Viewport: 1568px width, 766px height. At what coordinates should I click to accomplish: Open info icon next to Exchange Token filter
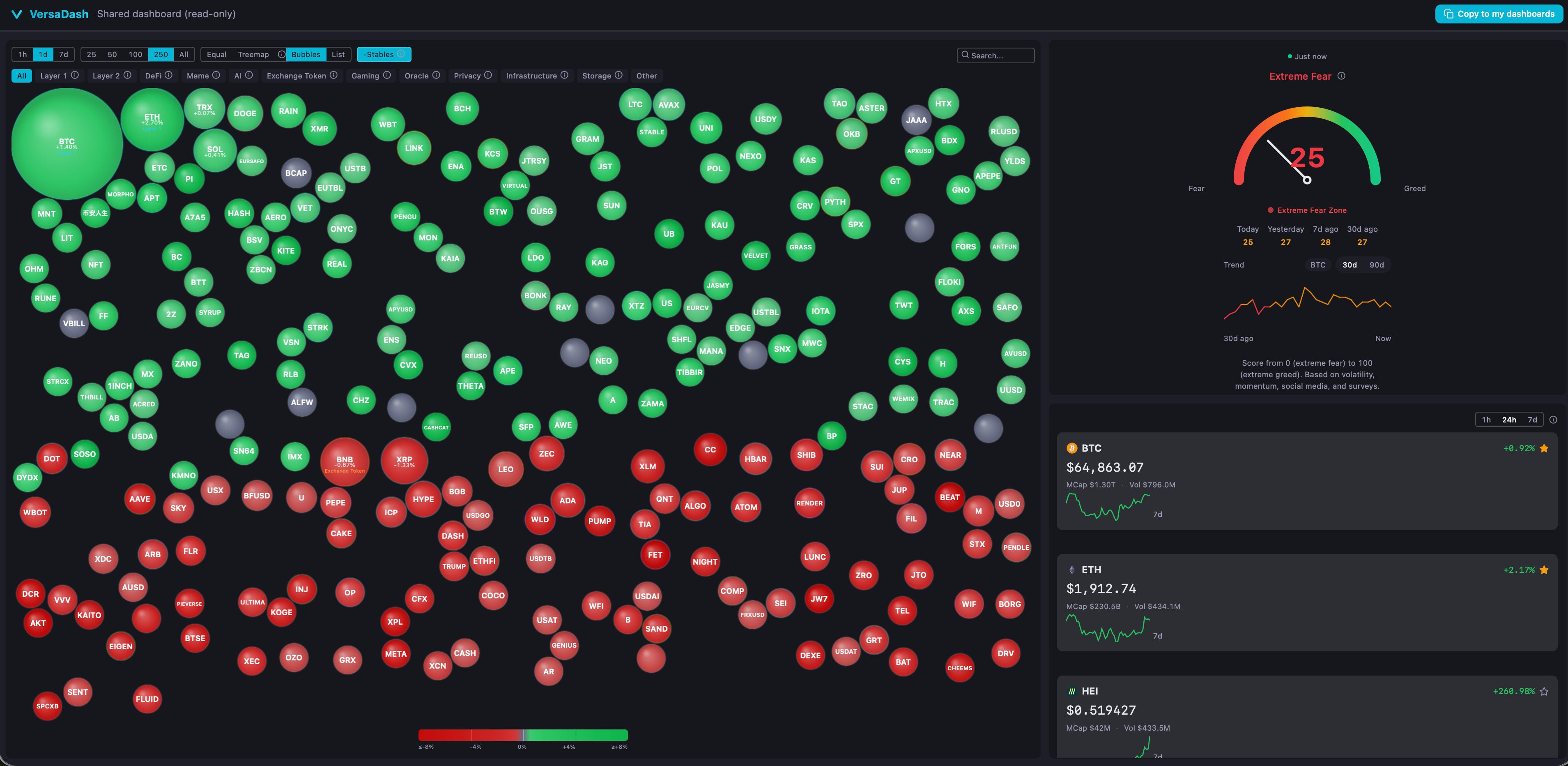click(x=333, y=75)
